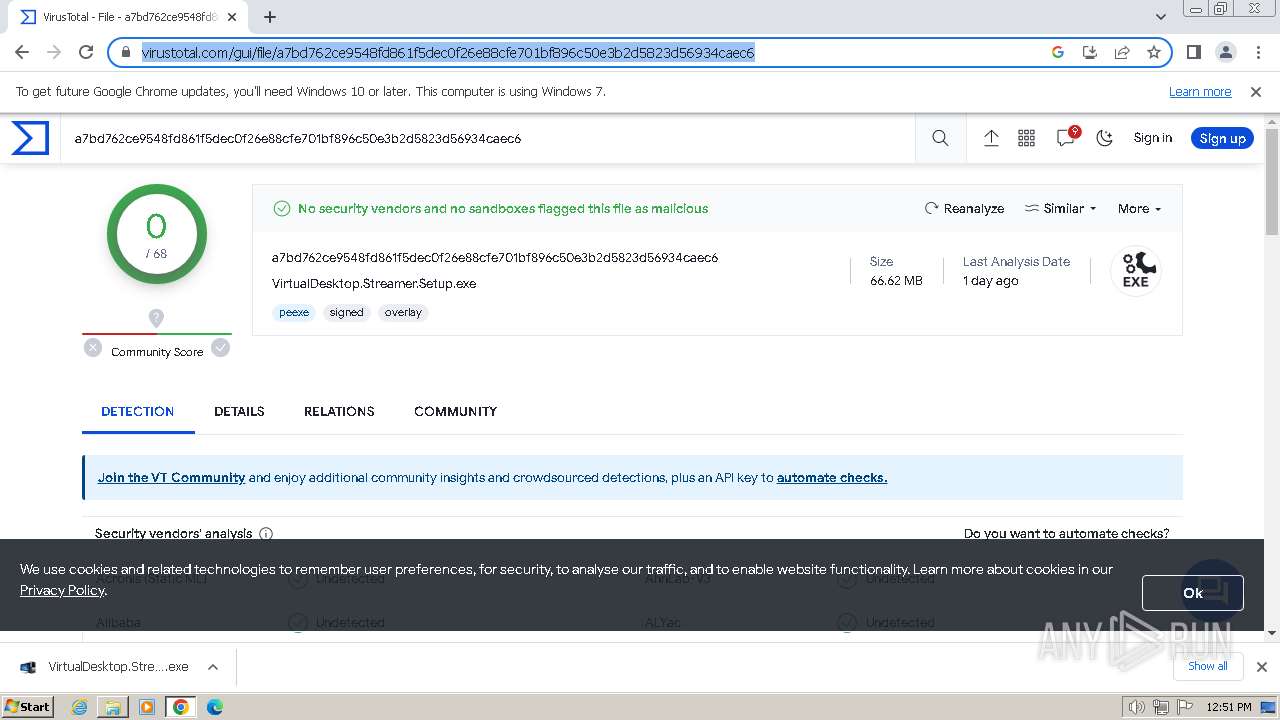Click the browser forward arrow

pyautogui.click(x=54, y=52)
